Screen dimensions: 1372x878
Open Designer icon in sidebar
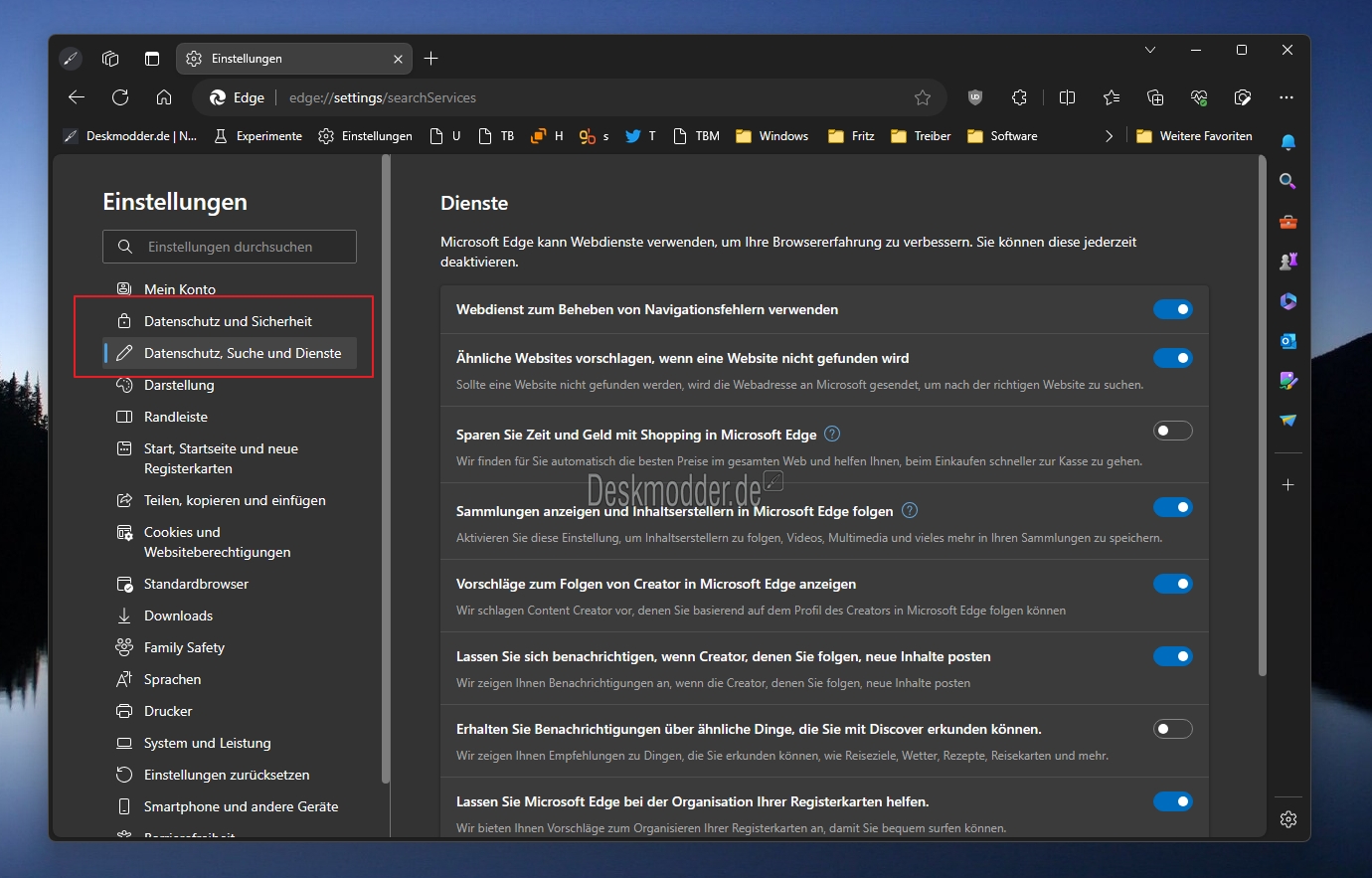(x=1288, y=381)
